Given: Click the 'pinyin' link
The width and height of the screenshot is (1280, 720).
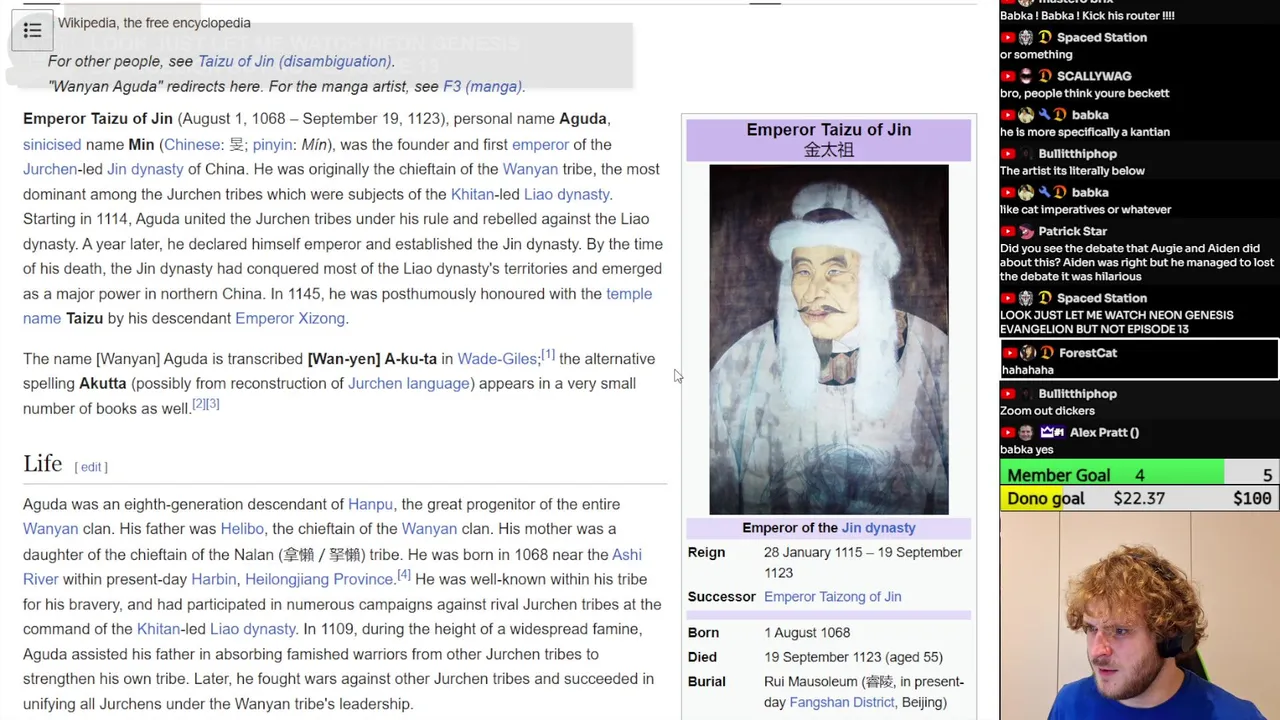Looking at the screenshot, I should tap(272, 144).
